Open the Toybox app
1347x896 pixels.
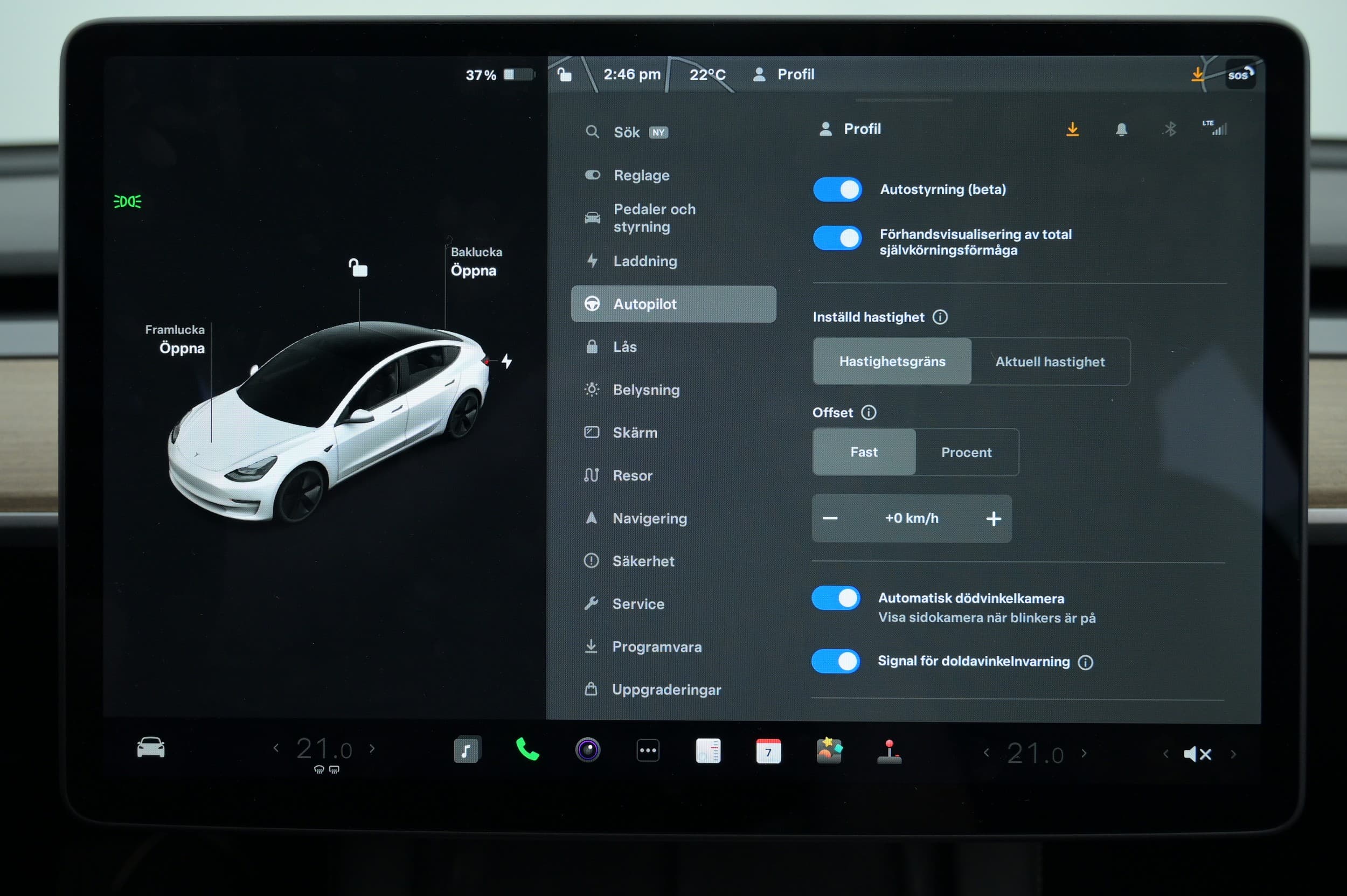tap(829, 751)
